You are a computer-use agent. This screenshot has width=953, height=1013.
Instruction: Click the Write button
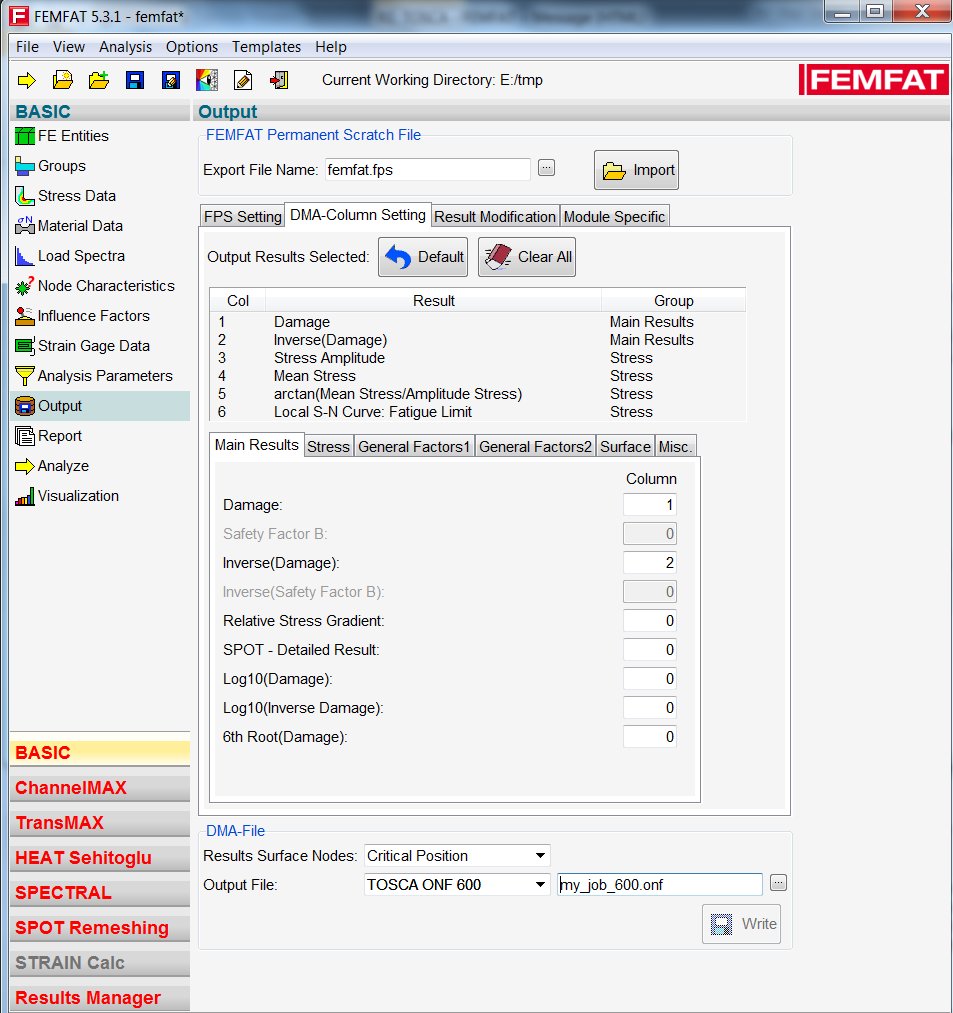(x=742, y=924)
